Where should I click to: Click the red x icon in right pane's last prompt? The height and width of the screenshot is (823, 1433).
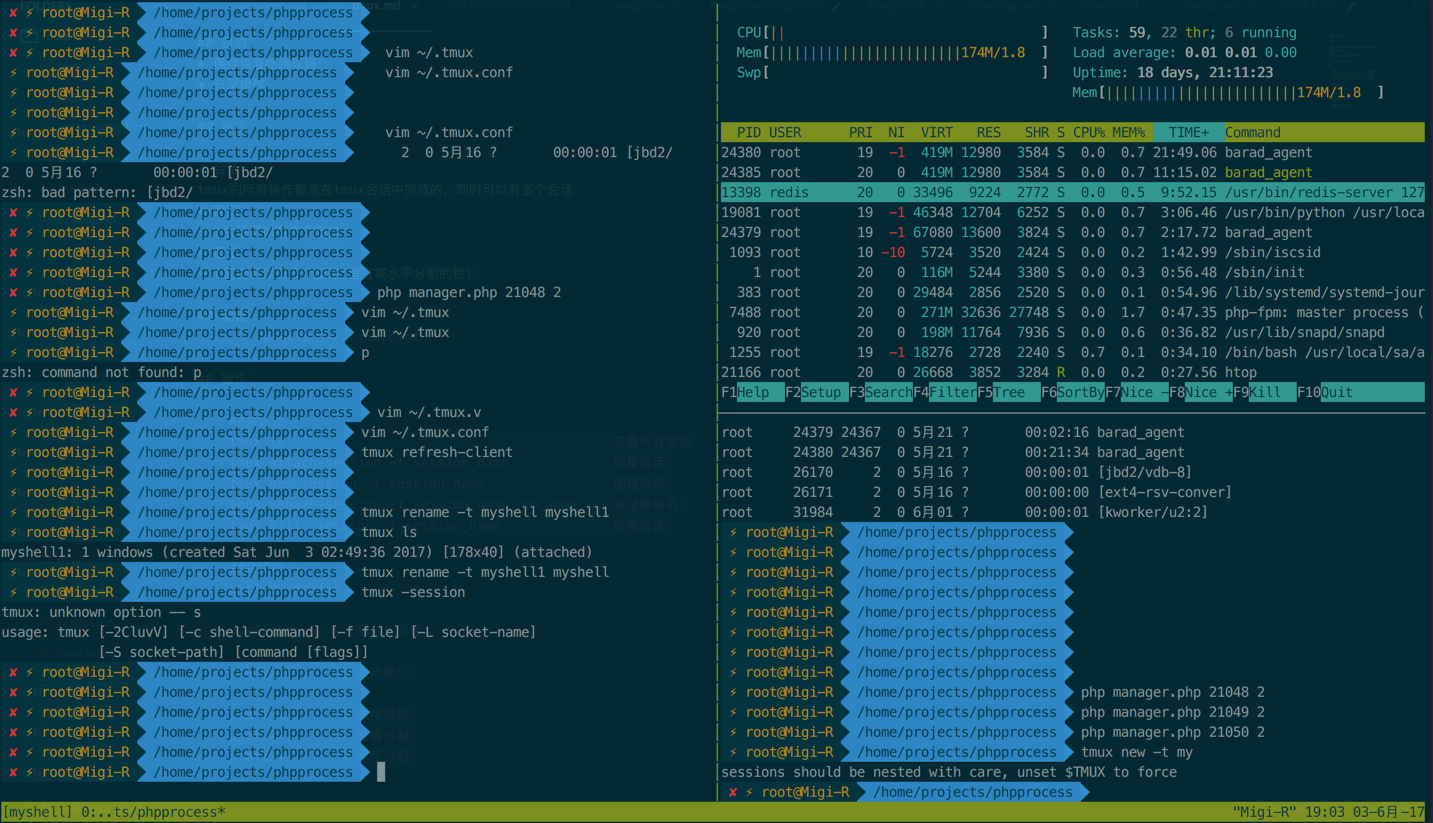point(733,792)
